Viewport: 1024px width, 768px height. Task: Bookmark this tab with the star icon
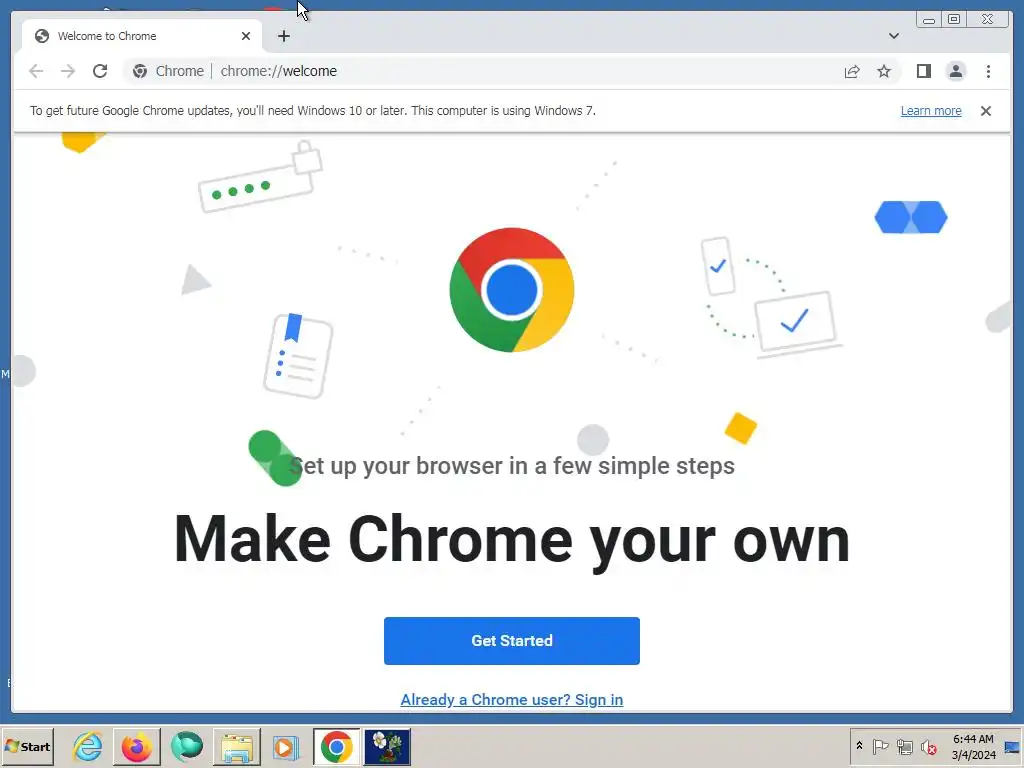click(884, 71)
